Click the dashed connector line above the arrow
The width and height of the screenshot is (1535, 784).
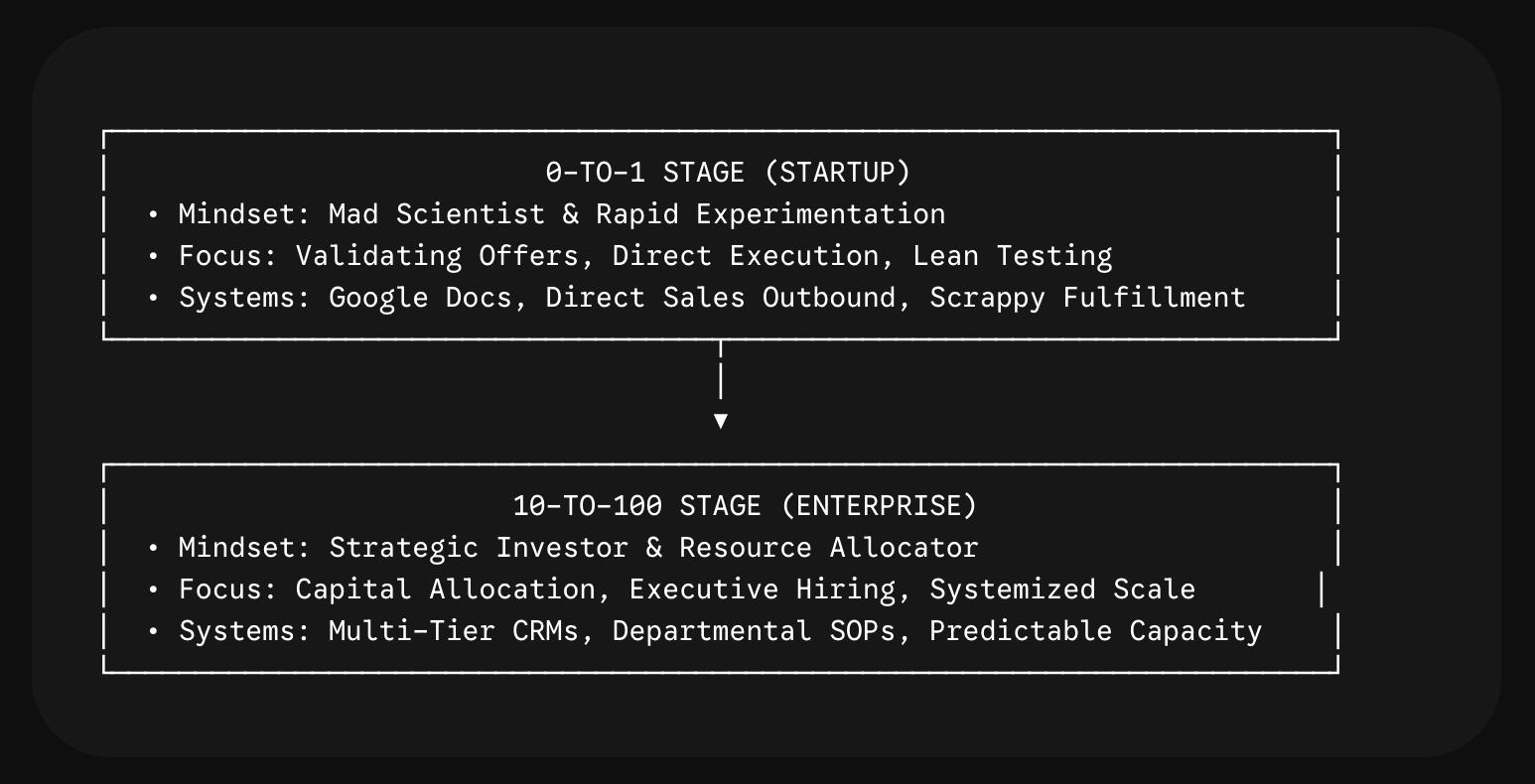pos(721,370)
